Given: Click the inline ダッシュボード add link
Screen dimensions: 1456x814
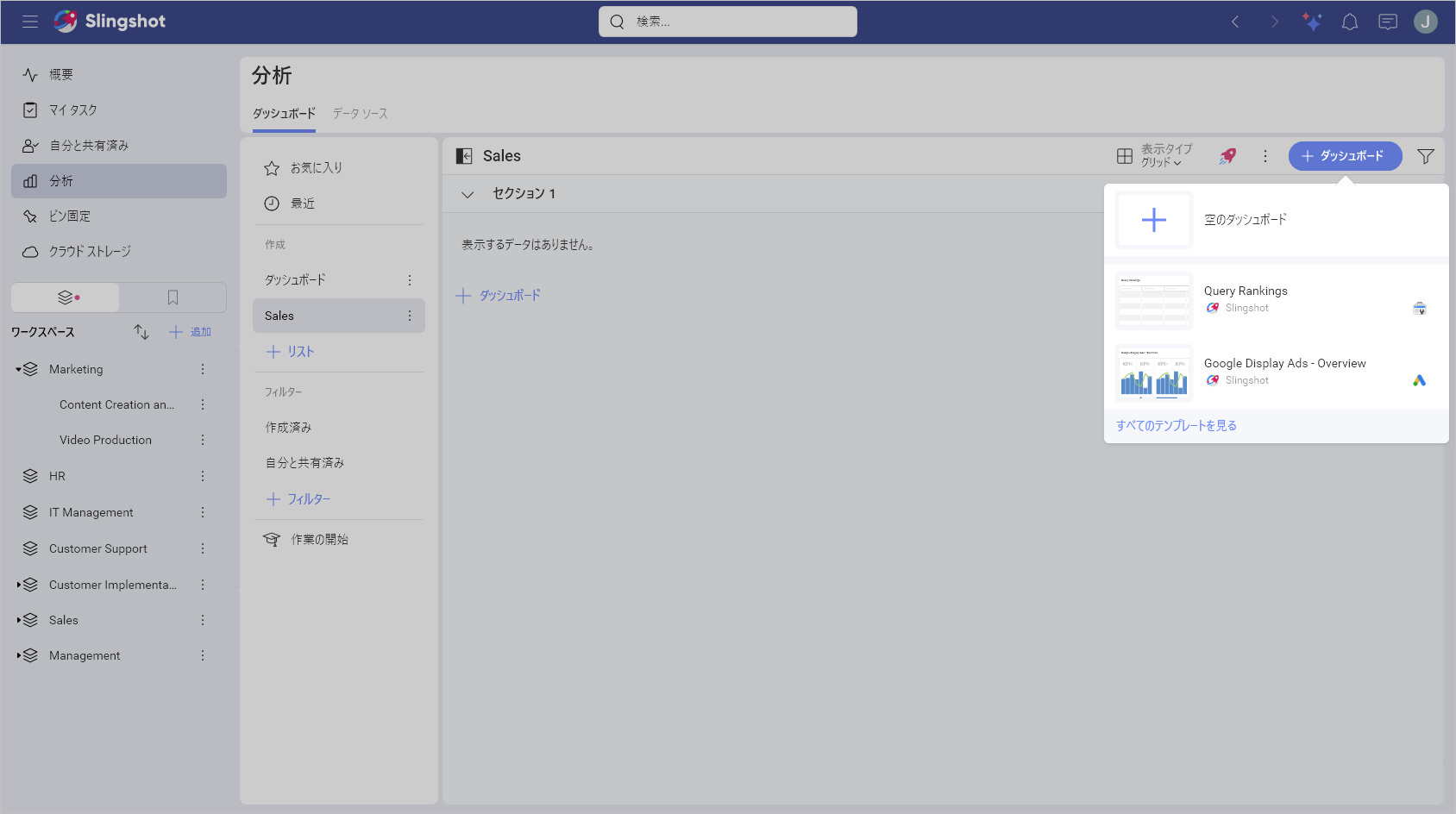Looking at the screenshot, I should pyautogui.click(x=498, y=296).
